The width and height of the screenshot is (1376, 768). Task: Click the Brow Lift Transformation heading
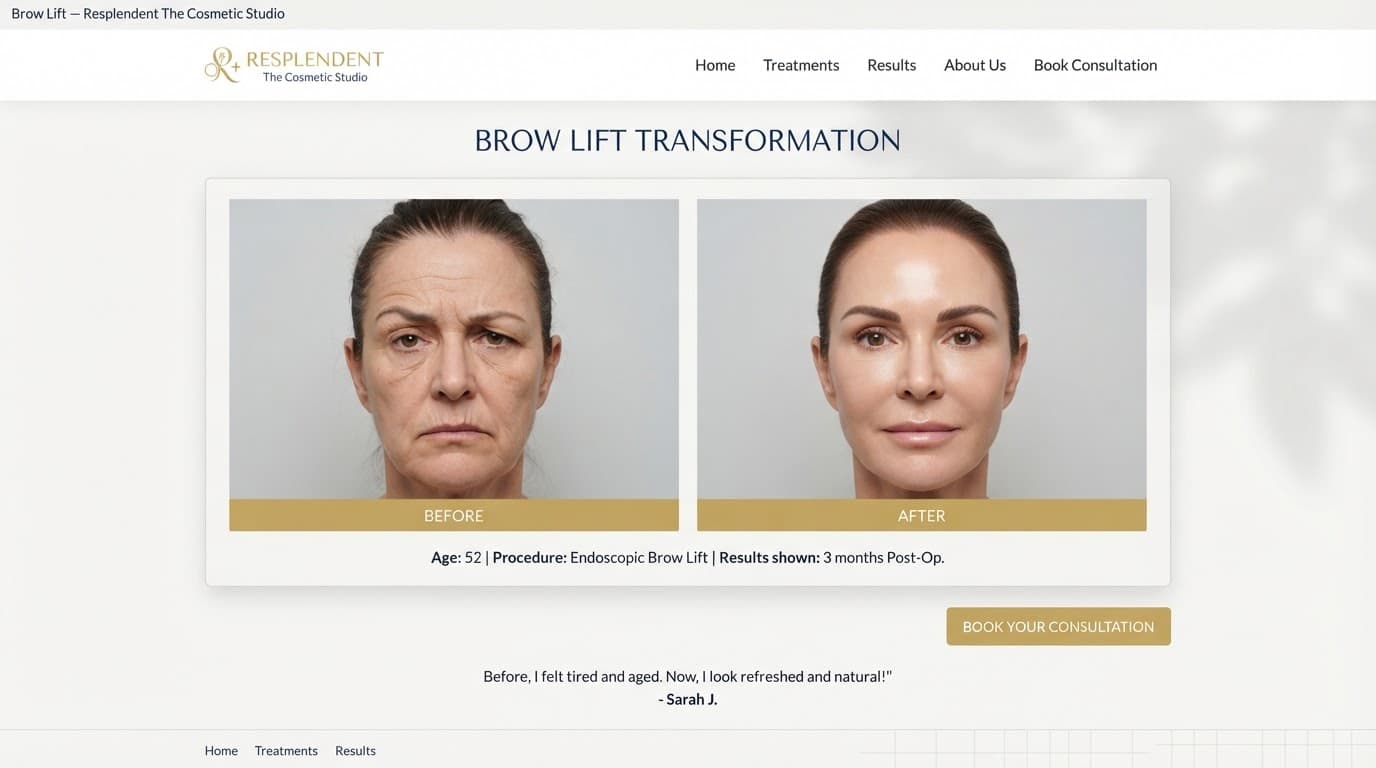click(x=688, y=141)
